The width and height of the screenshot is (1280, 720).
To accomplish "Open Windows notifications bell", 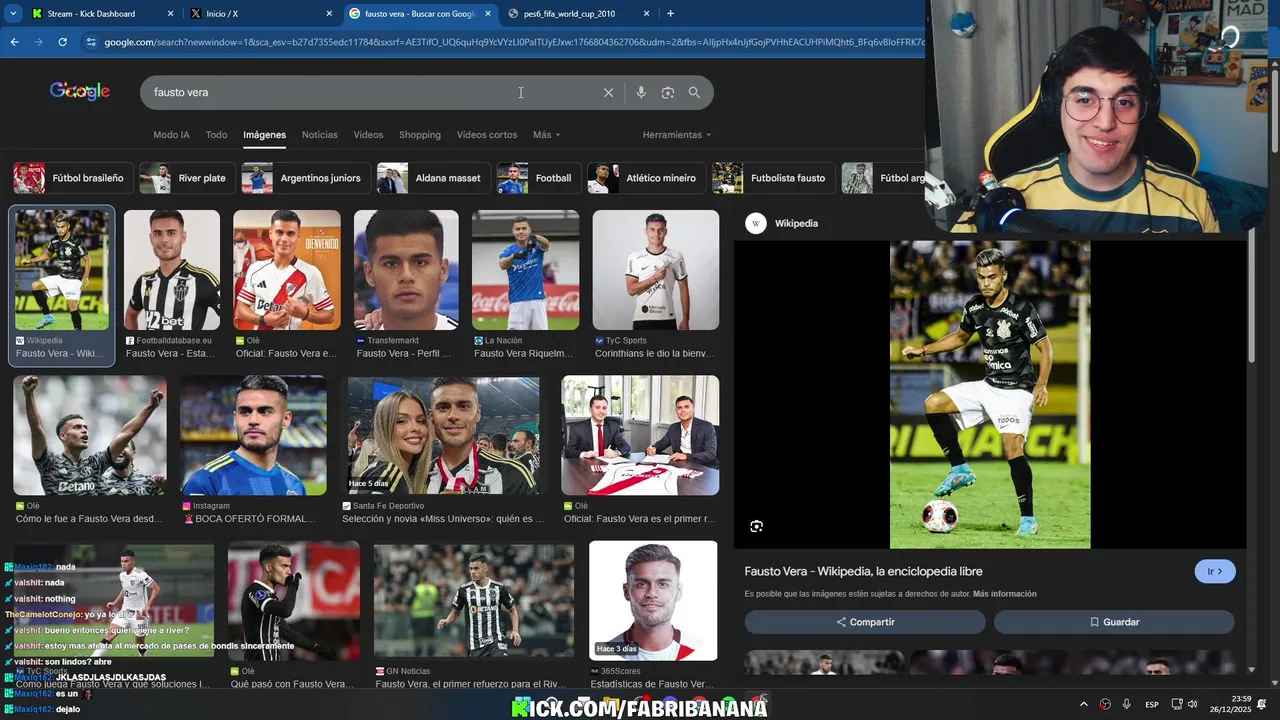I will 1262,704.
